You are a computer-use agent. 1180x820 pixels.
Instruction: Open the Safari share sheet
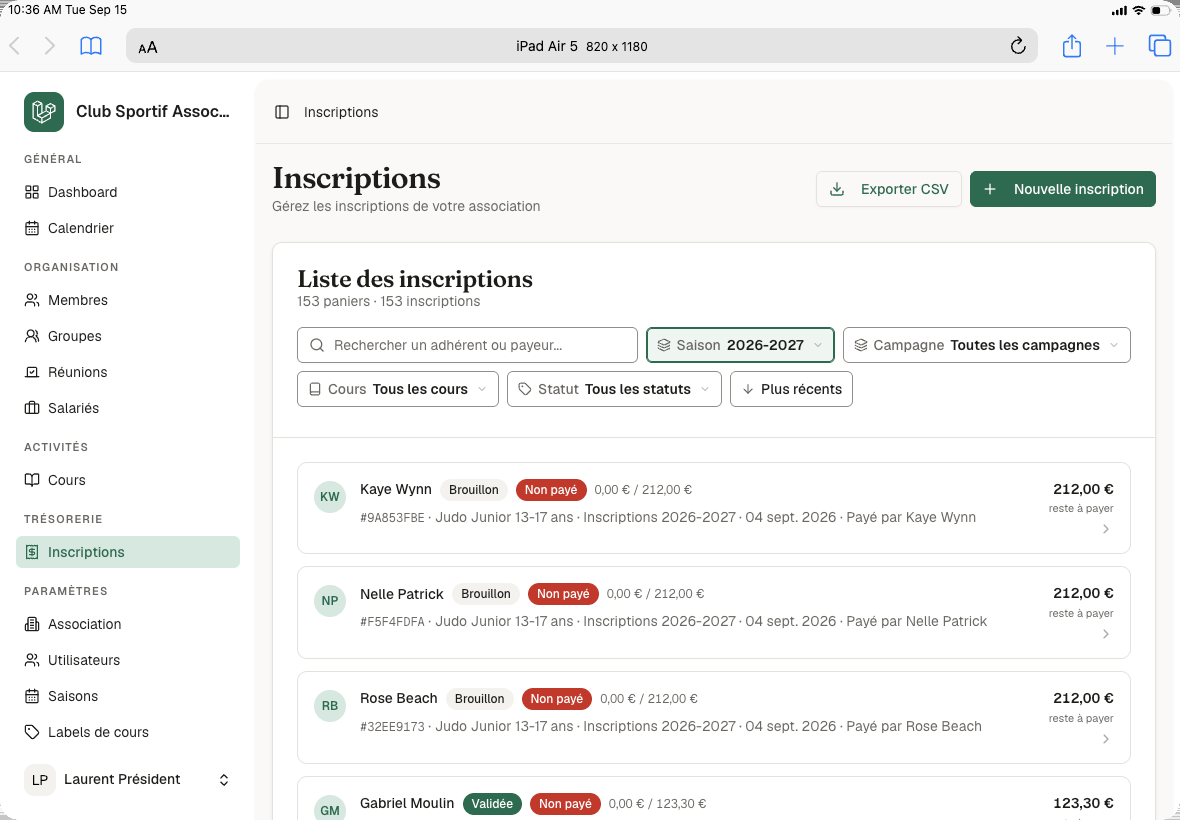coord(1072,46)
